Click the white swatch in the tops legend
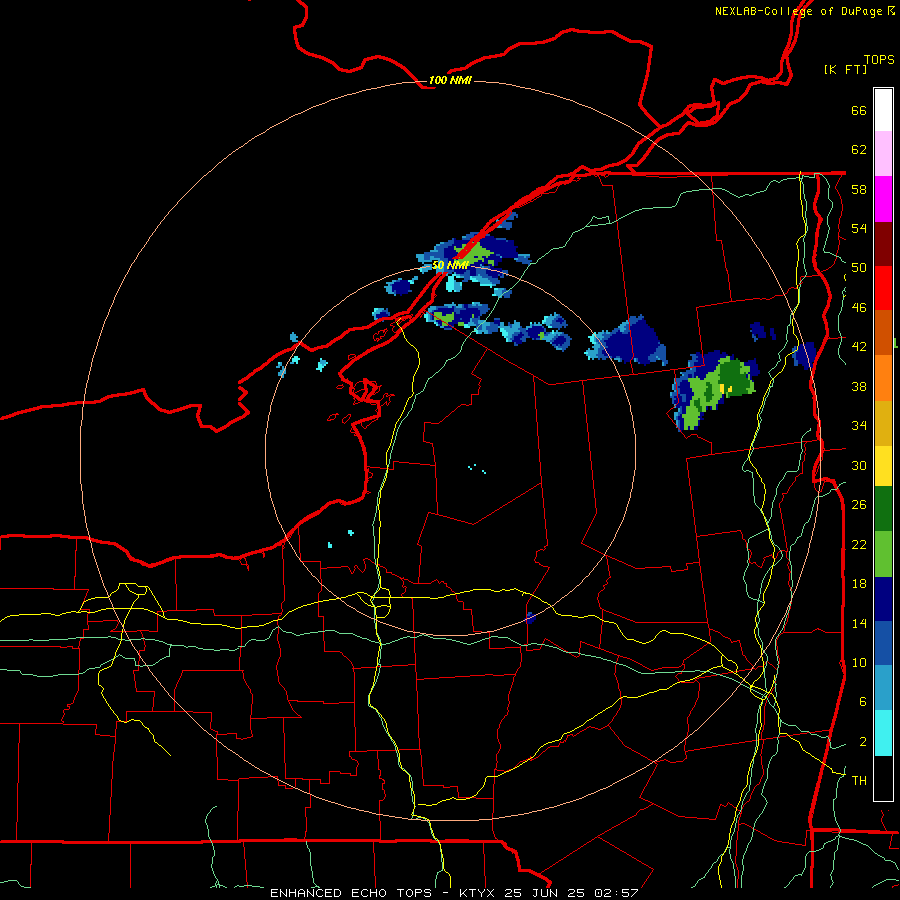Viewport: 900px width, 900px height. pyautogui.click(x=883, y=110)
